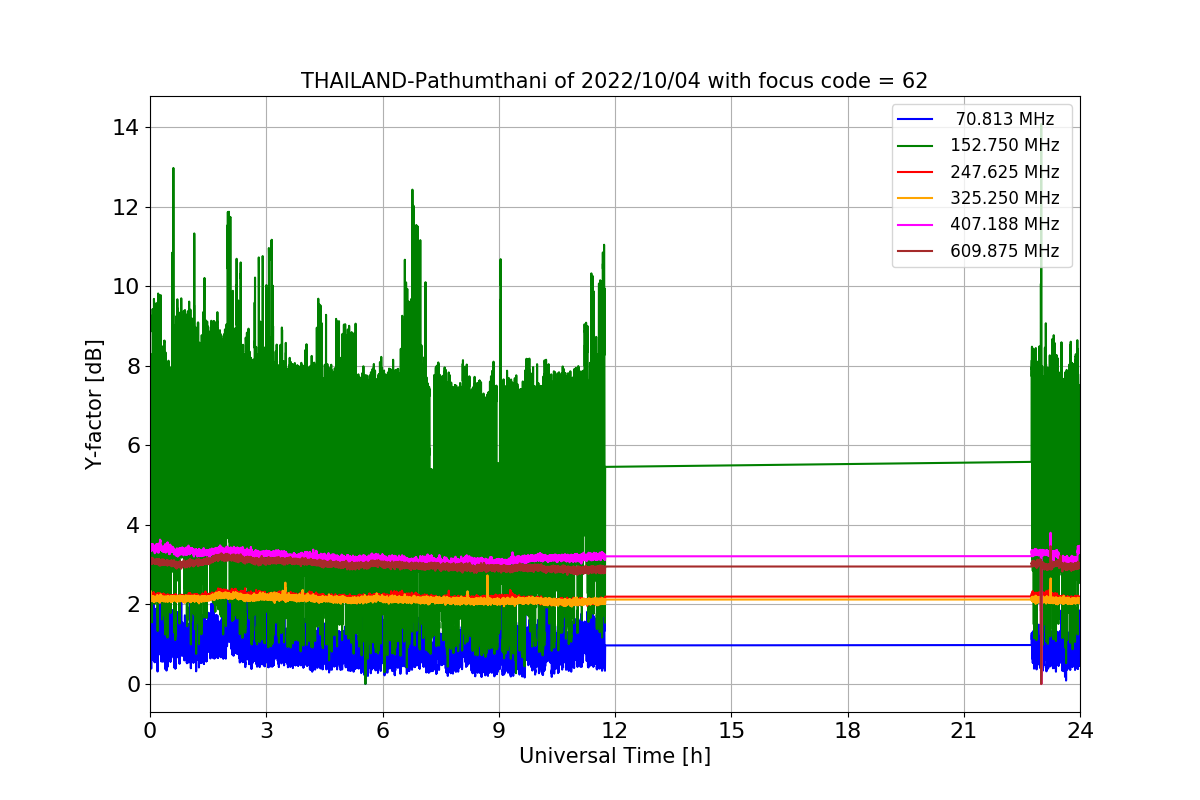Select the 152.750 MHz legend label
The image size is (1200, 800).
pyautogui.click(x=1005, y=145)
